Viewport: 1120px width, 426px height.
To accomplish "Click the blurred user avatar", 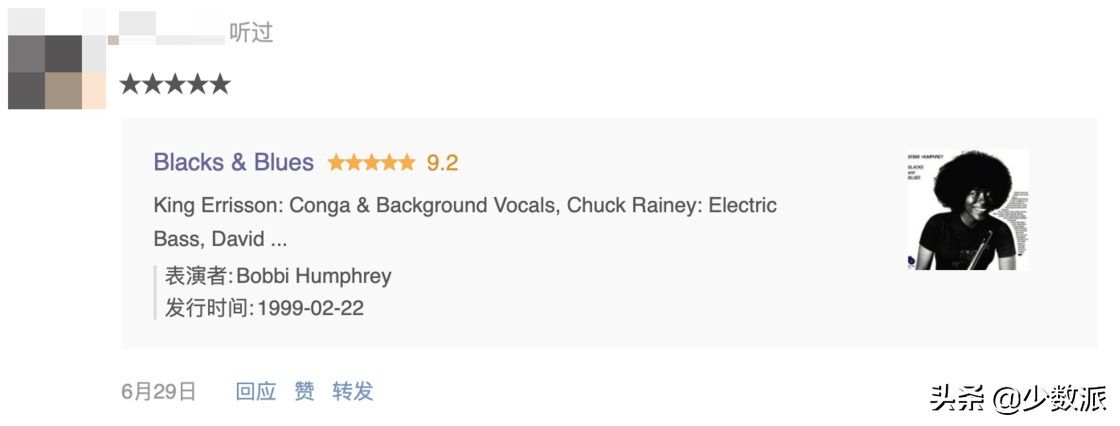I will [57, 58].
